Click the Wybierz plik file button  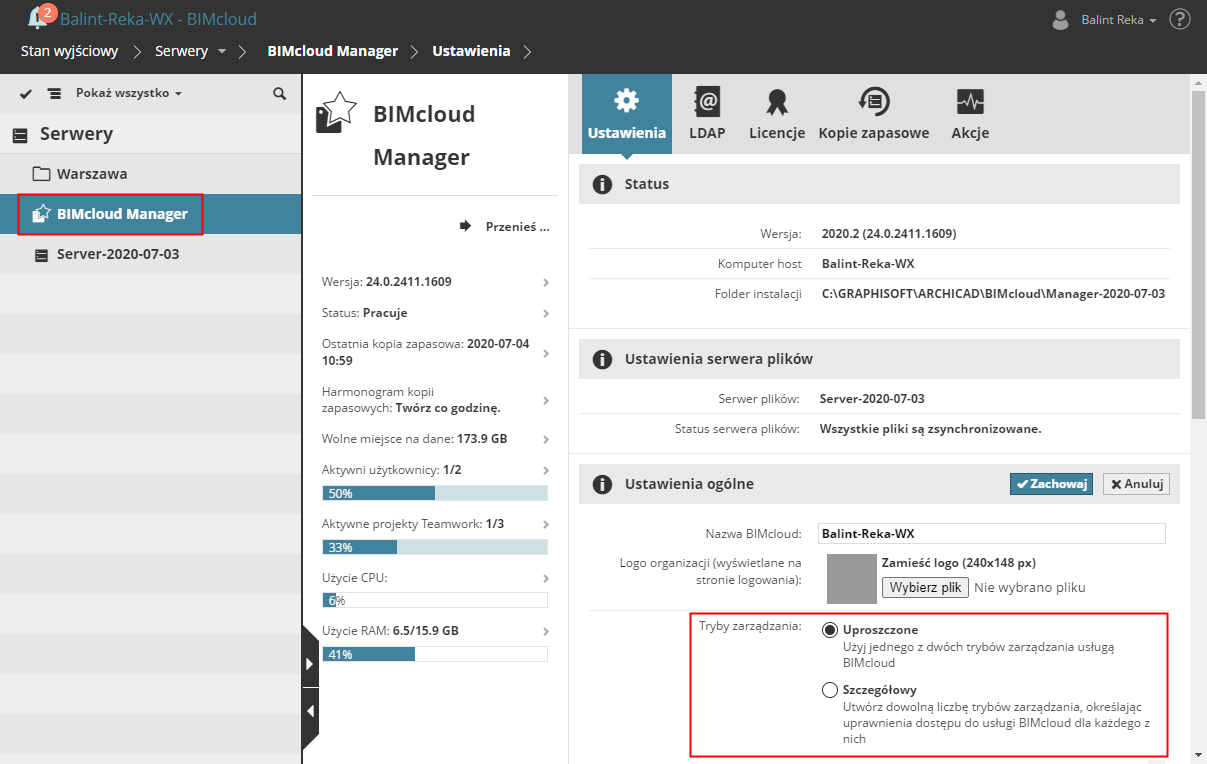coord(925,587)
